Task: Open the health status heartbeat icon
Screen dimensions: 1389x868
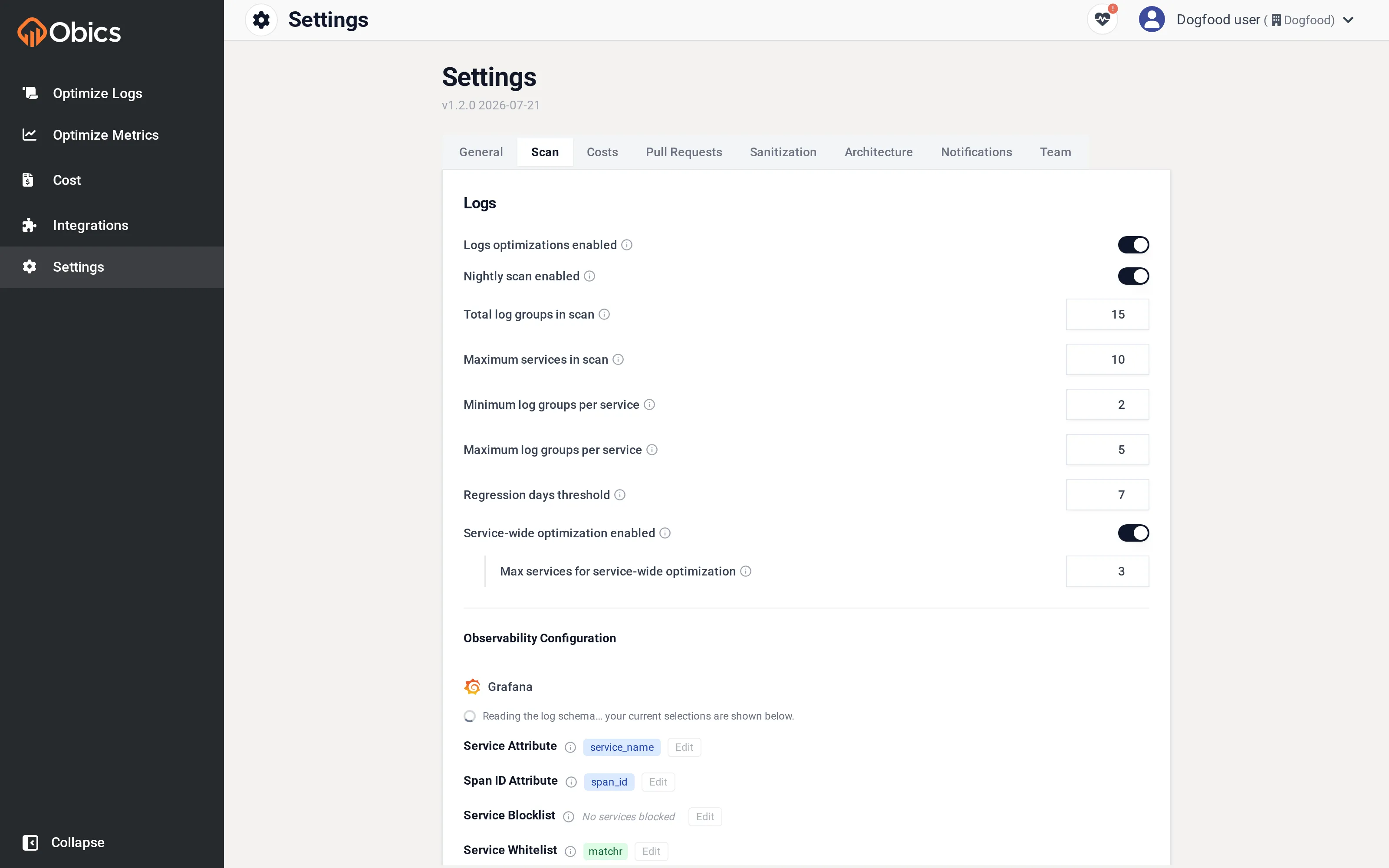Action: point(1103,19)
